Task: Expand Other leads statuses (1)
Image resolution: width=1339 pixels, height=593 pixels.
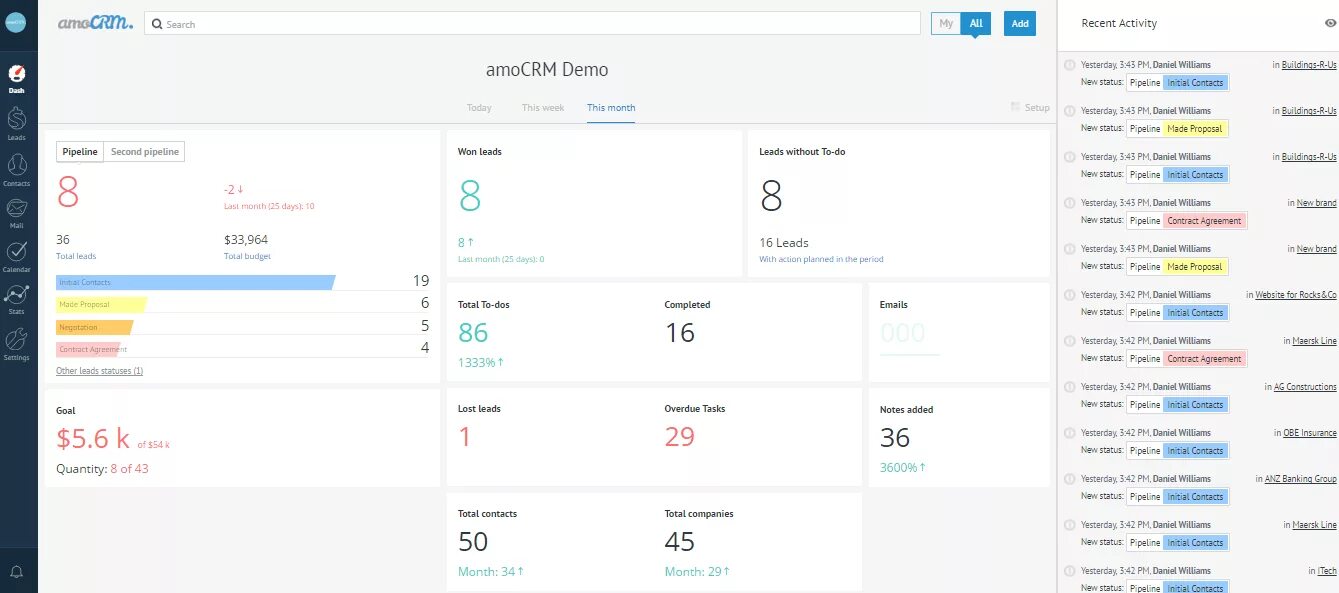Action: (x=100, y=371)
